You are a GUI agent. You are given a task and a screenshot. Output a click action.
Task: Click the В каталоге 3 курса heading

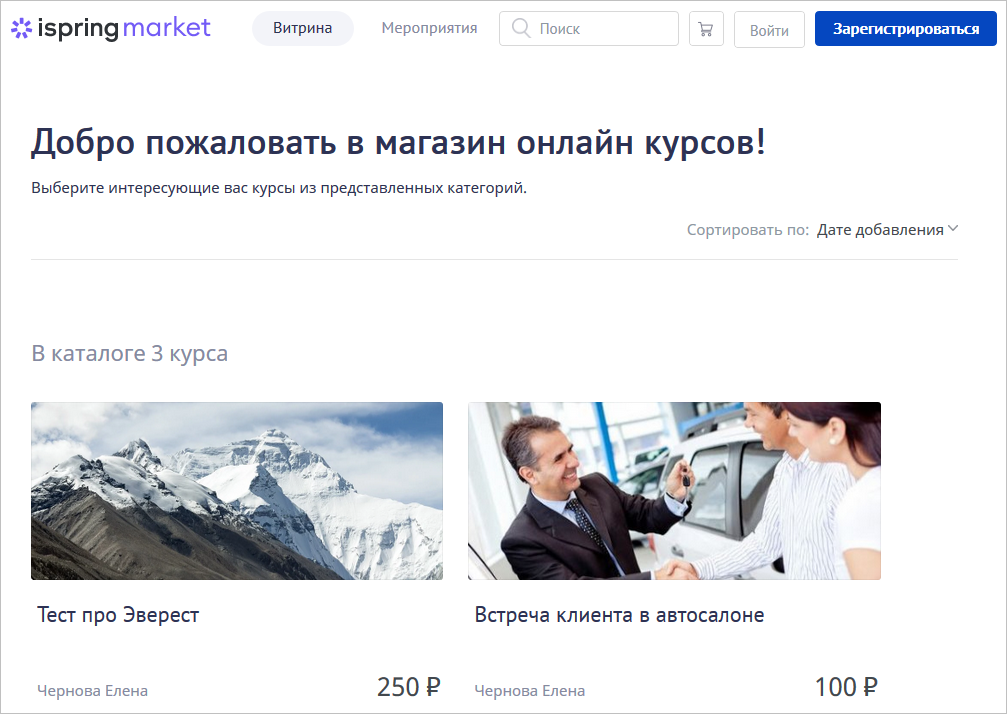[x=130, y=353]
